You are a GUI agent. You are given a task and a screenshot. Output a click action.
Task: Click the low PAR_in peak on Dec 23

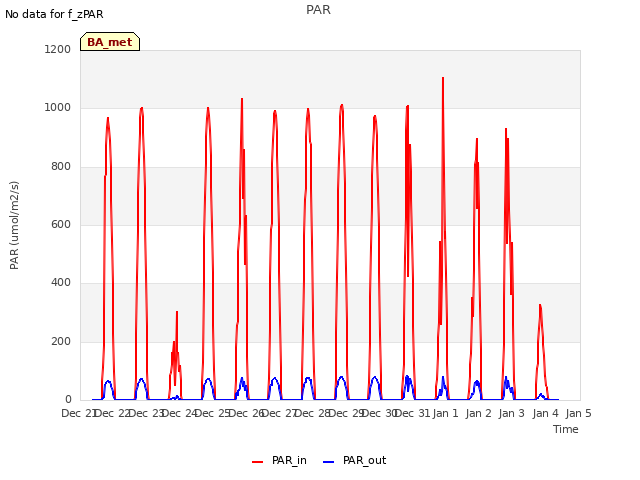[x=177, y=312]
